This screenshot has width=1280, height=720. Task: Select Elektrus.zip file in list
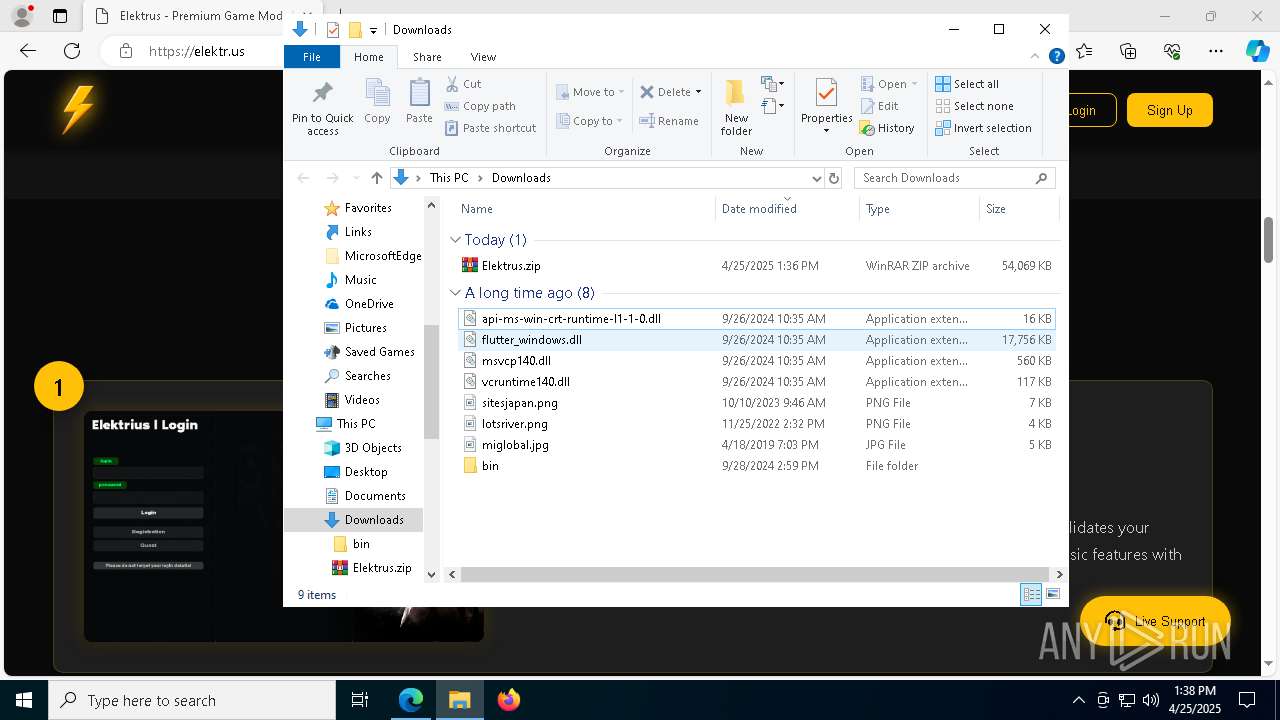pos(757,266)
